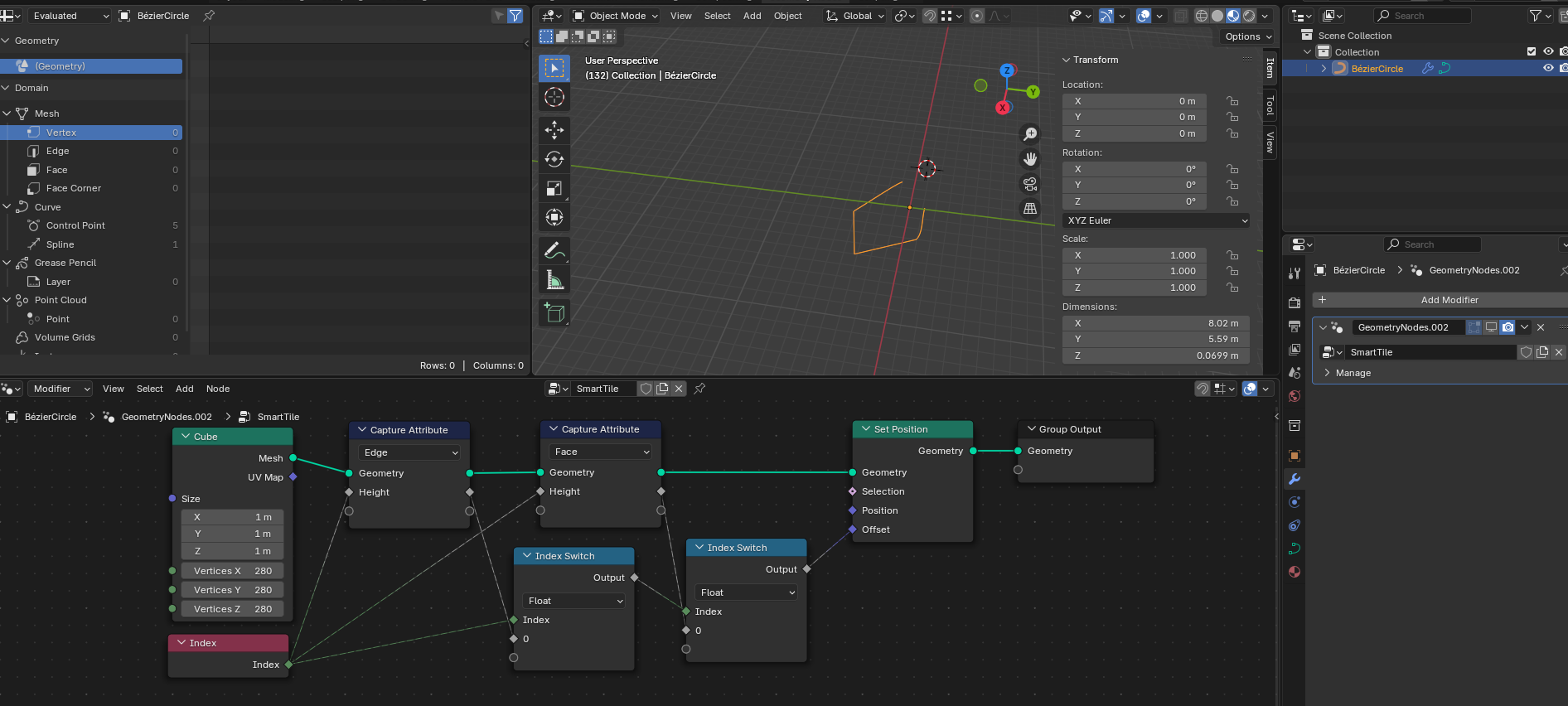1568x706 pixels.
Task: Click the outliner Search field
Action: pyautogui.click(x=1422, y=16)
